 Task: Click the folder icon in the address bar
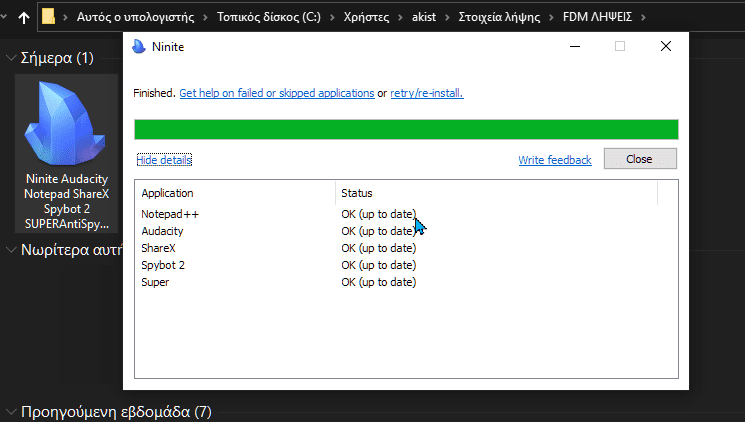(x=48, y=17)
